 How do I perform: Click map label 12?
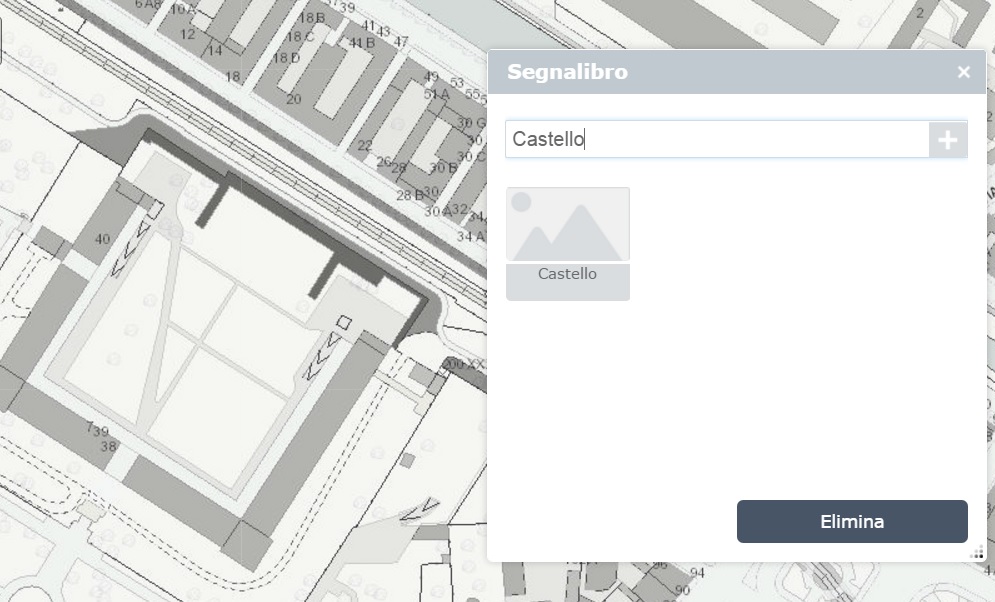187,34
